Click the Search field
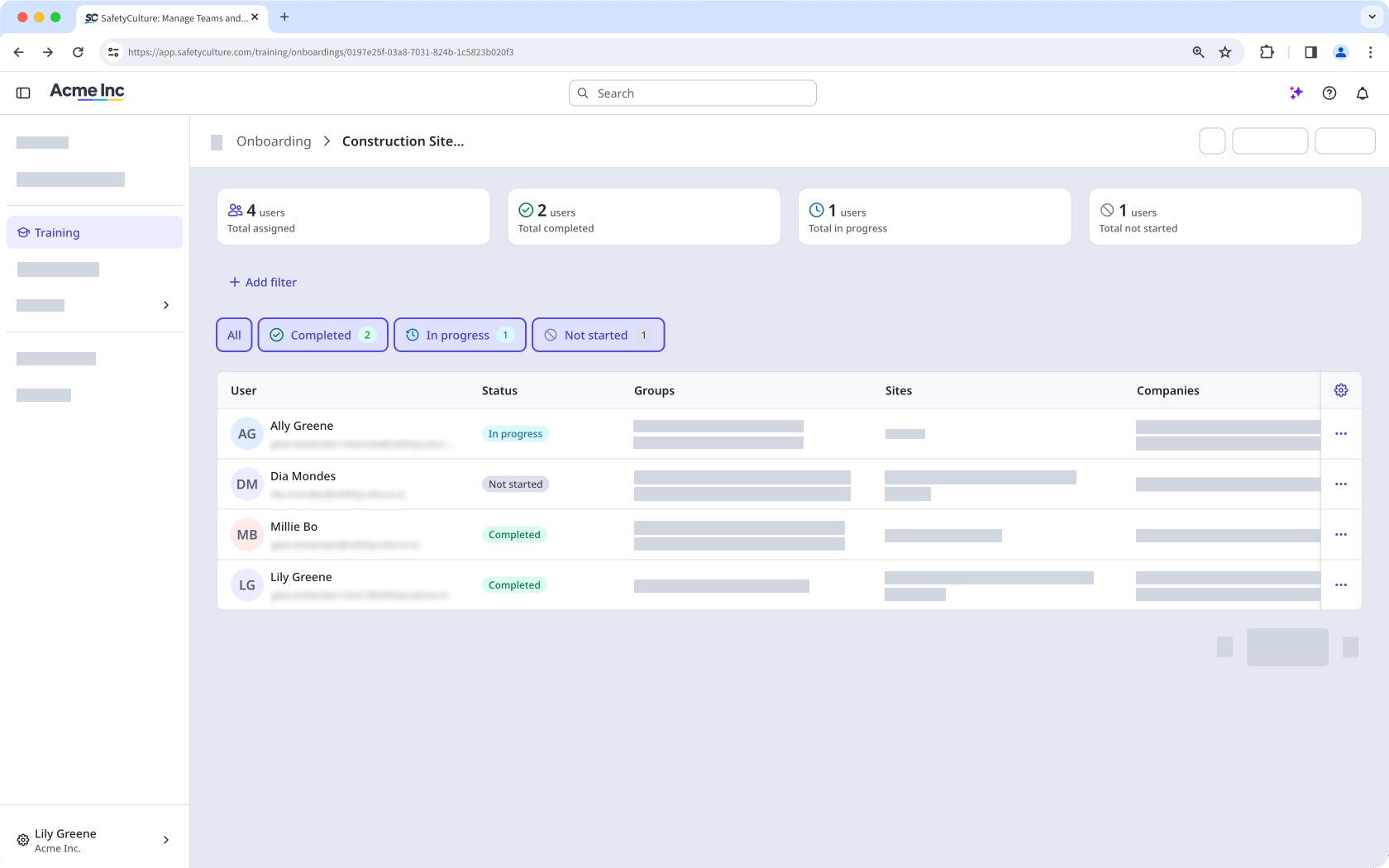 click(693, 93)
